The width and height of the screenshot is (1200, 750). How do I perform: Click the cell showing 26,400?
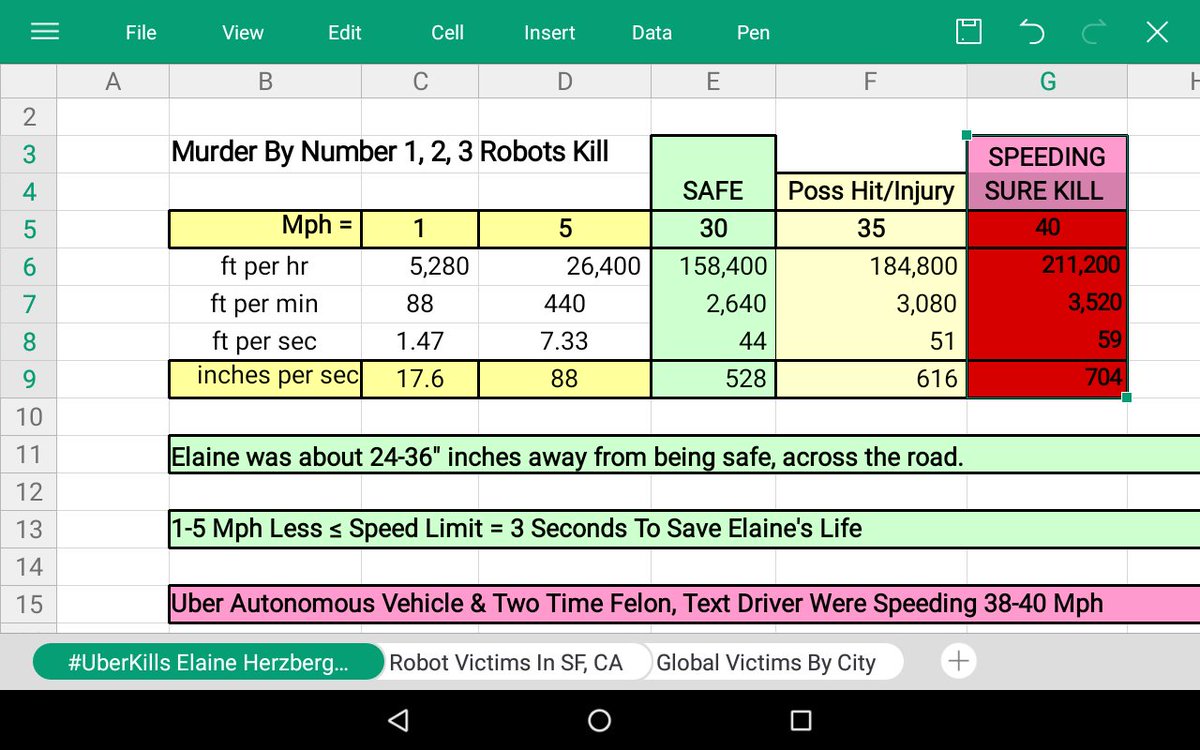565,266
